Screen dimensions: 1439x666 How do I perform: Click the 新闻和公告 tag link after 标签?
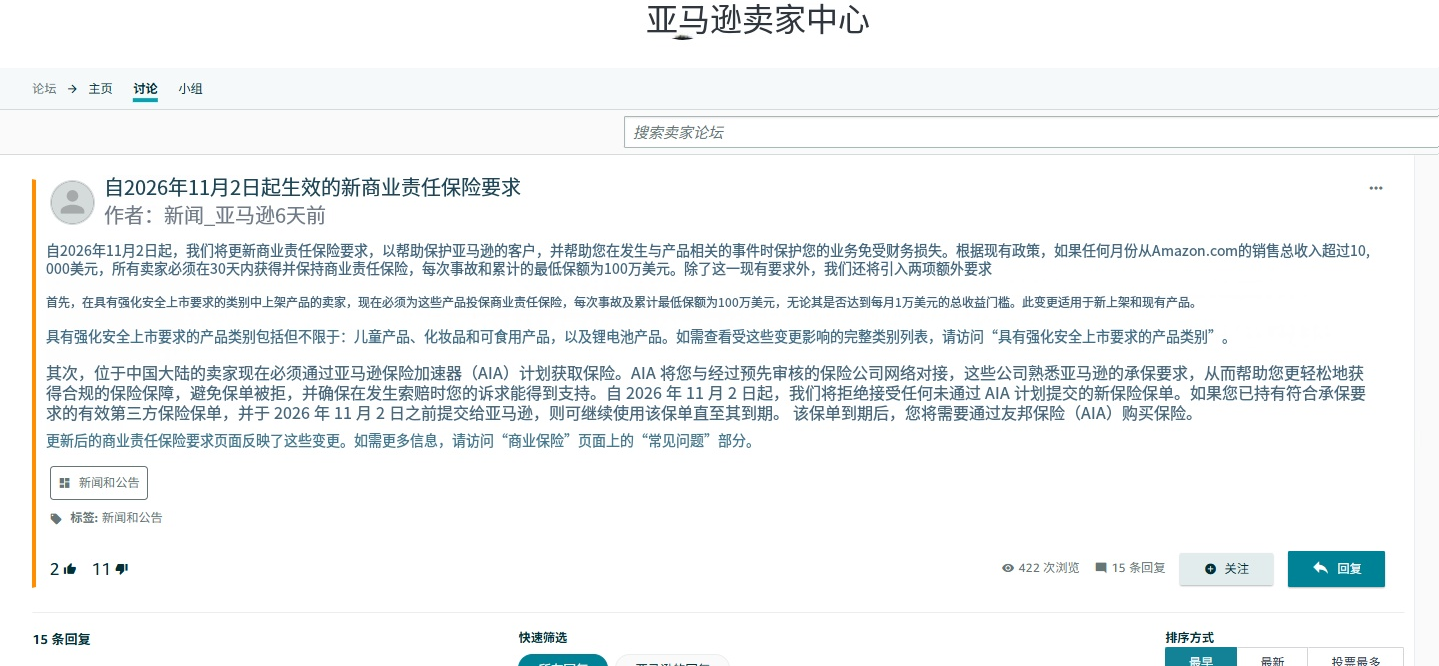click(132, 518)
